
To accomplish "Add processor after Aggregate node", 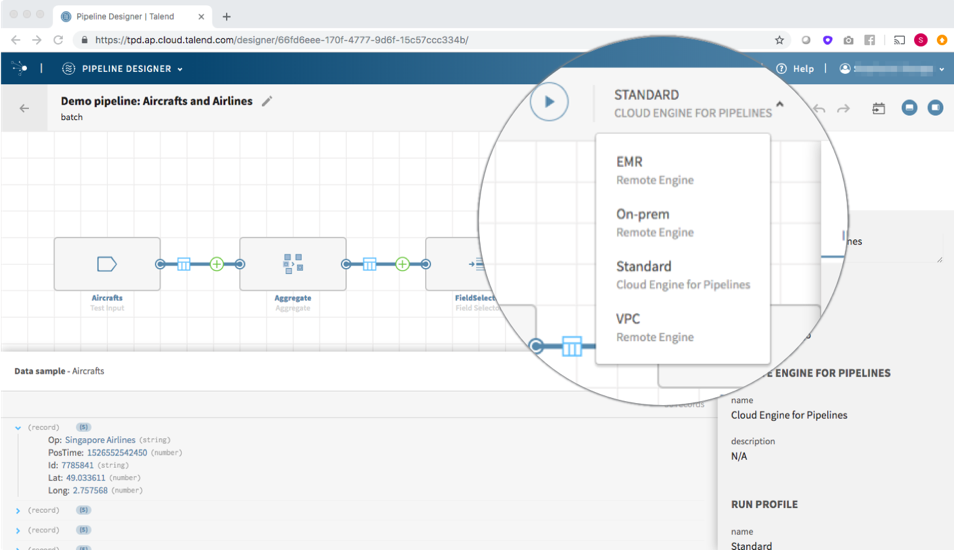I will click(402, 264).
